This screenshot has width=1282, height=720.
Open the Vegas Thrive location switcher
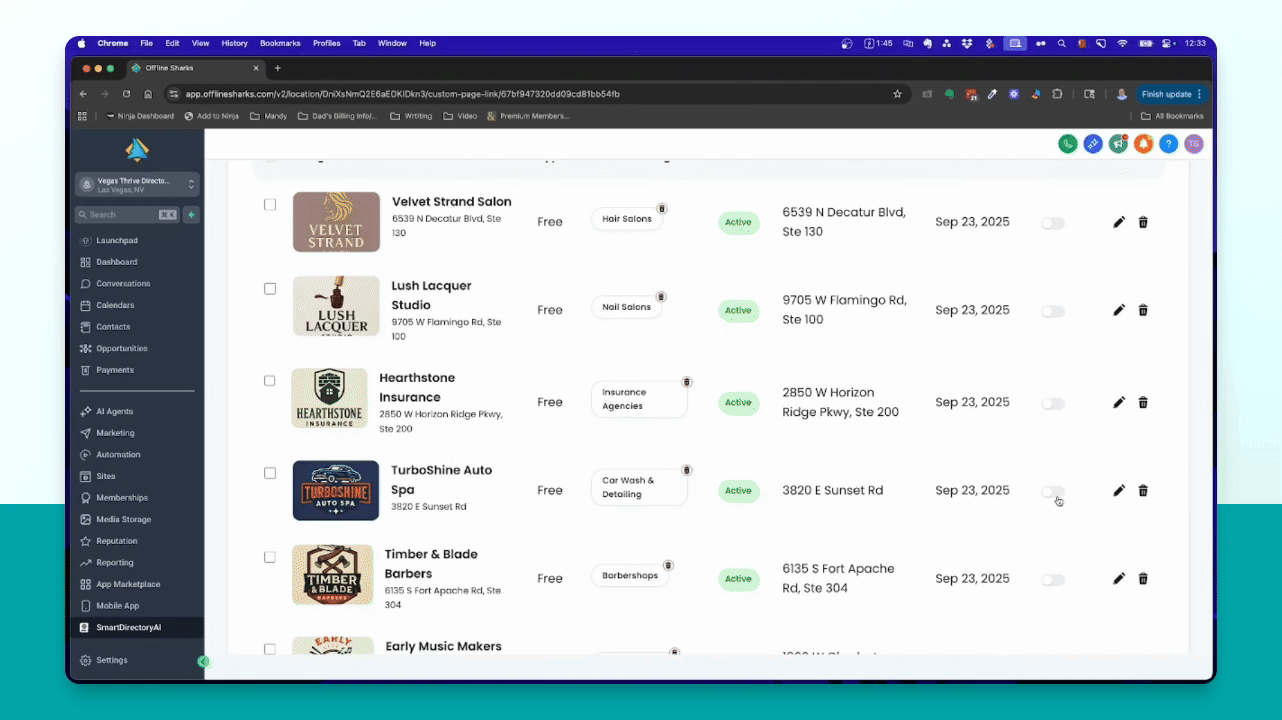[x=137, y=185]
